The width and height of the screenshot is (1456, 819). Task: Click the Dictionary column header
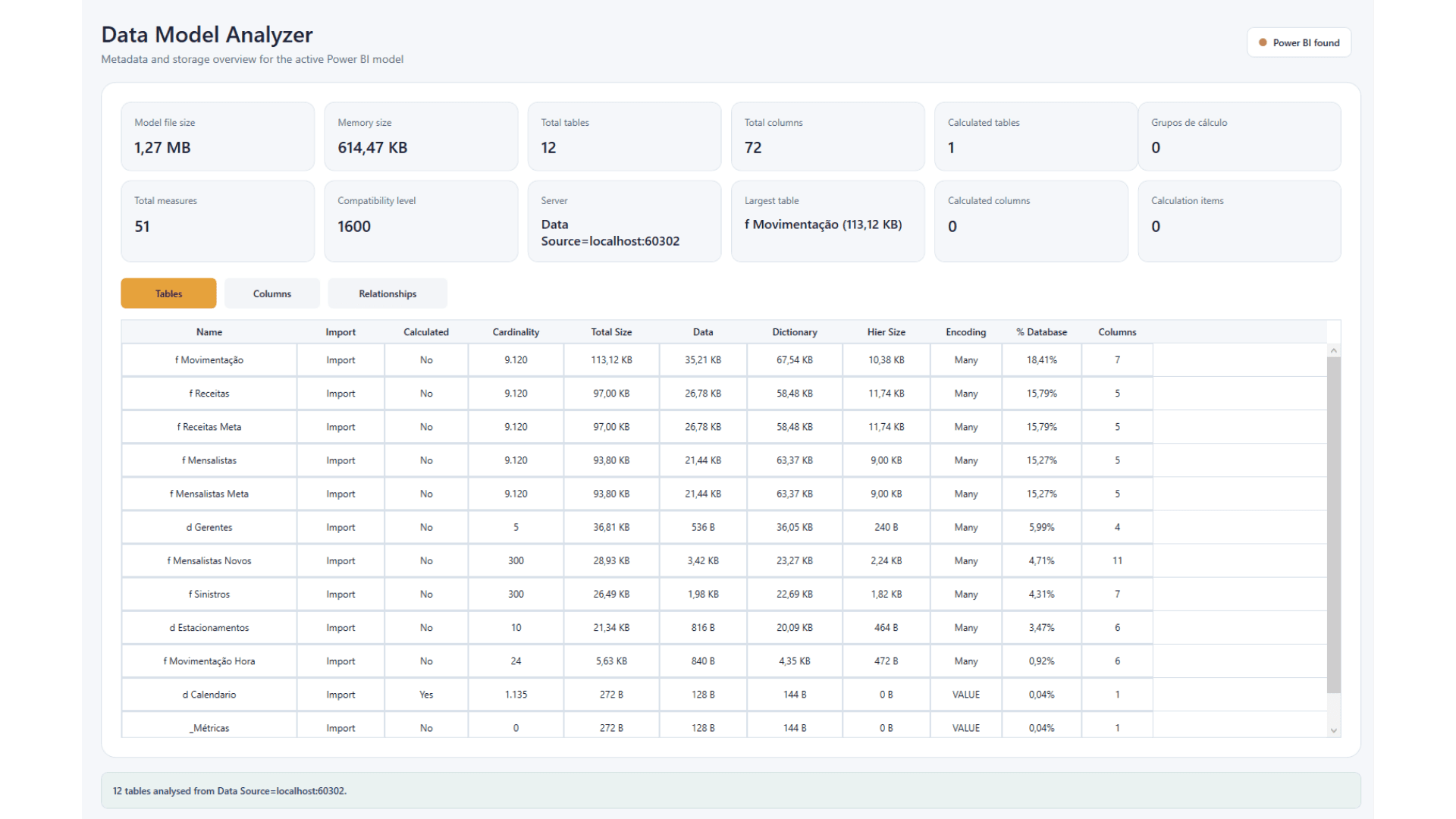pyautogui.click(x=795, y=332)
